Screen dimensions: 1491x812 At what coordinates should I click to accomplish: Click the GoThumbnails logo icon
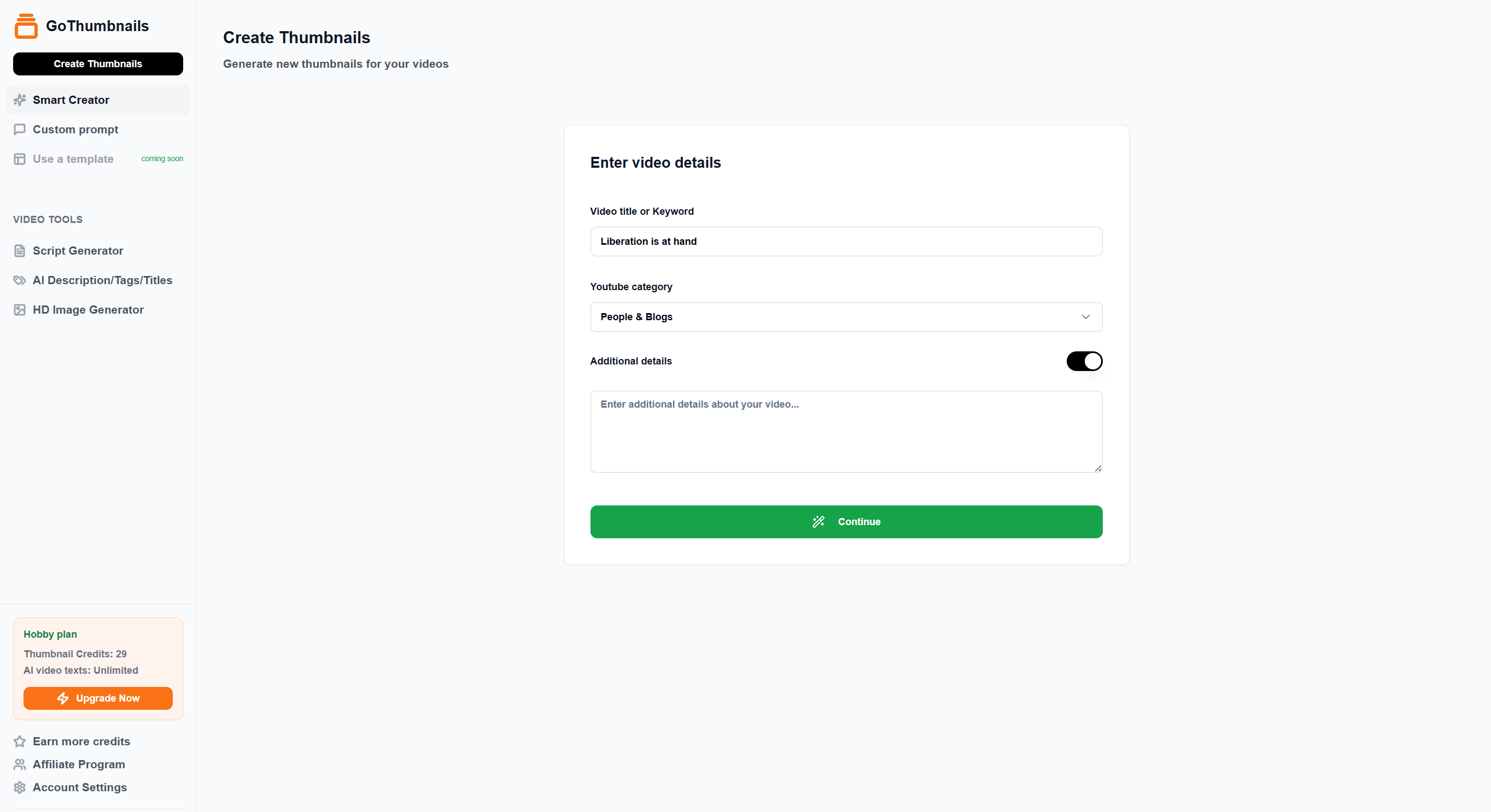tap(26, 26)
